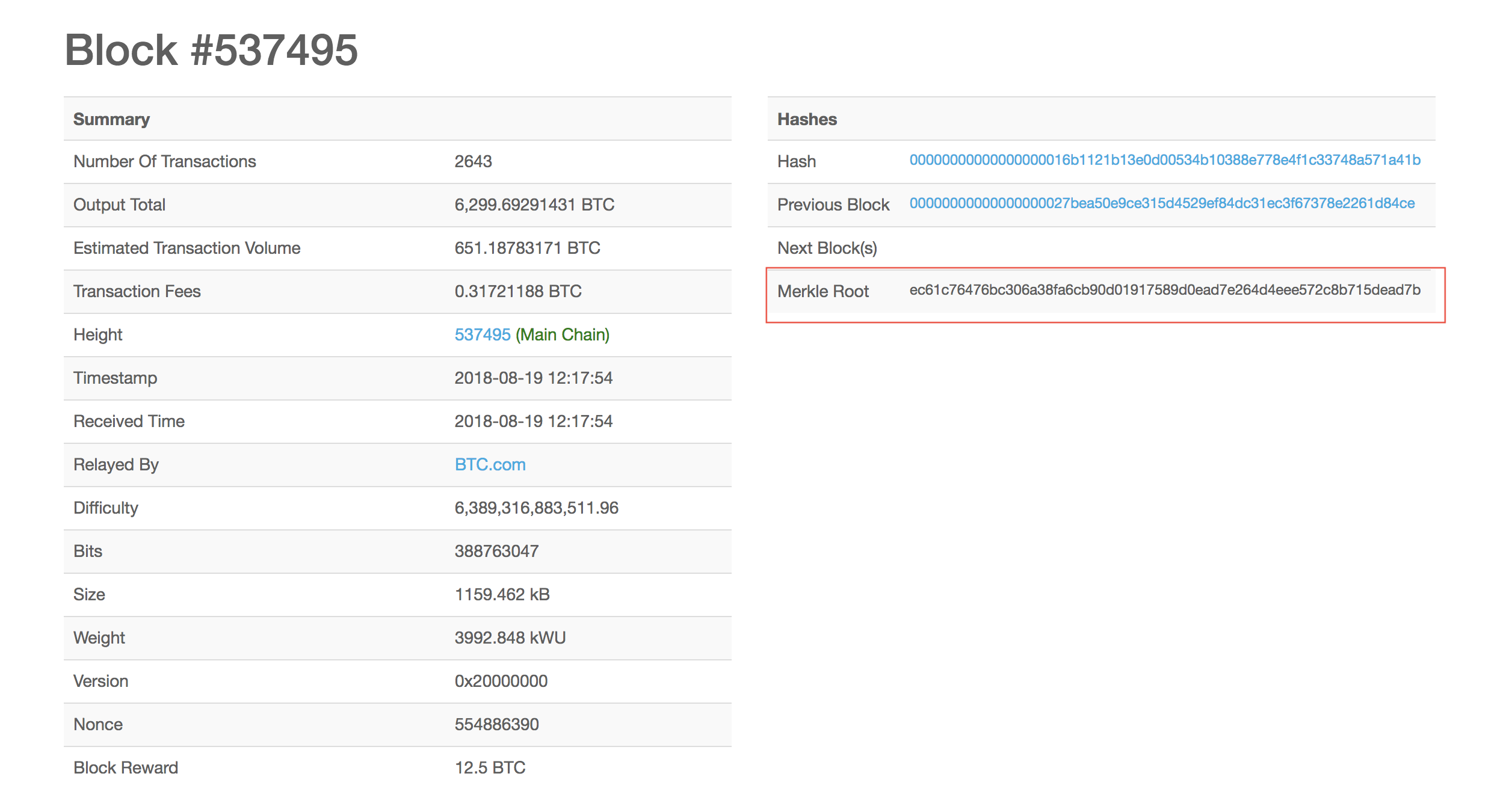1509x812 pixels.
Task: Click the Number Of Transactions value 2643
Action: click(473, 161)
